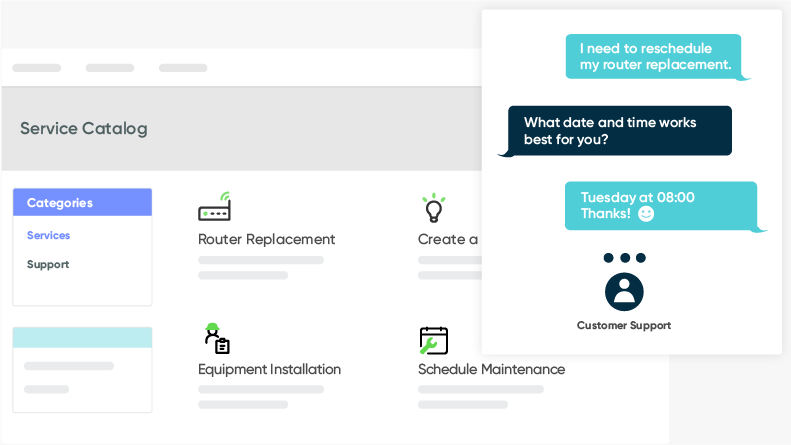
Task: Open the Schedule Maintenance service title
Action: pos(491,370)
